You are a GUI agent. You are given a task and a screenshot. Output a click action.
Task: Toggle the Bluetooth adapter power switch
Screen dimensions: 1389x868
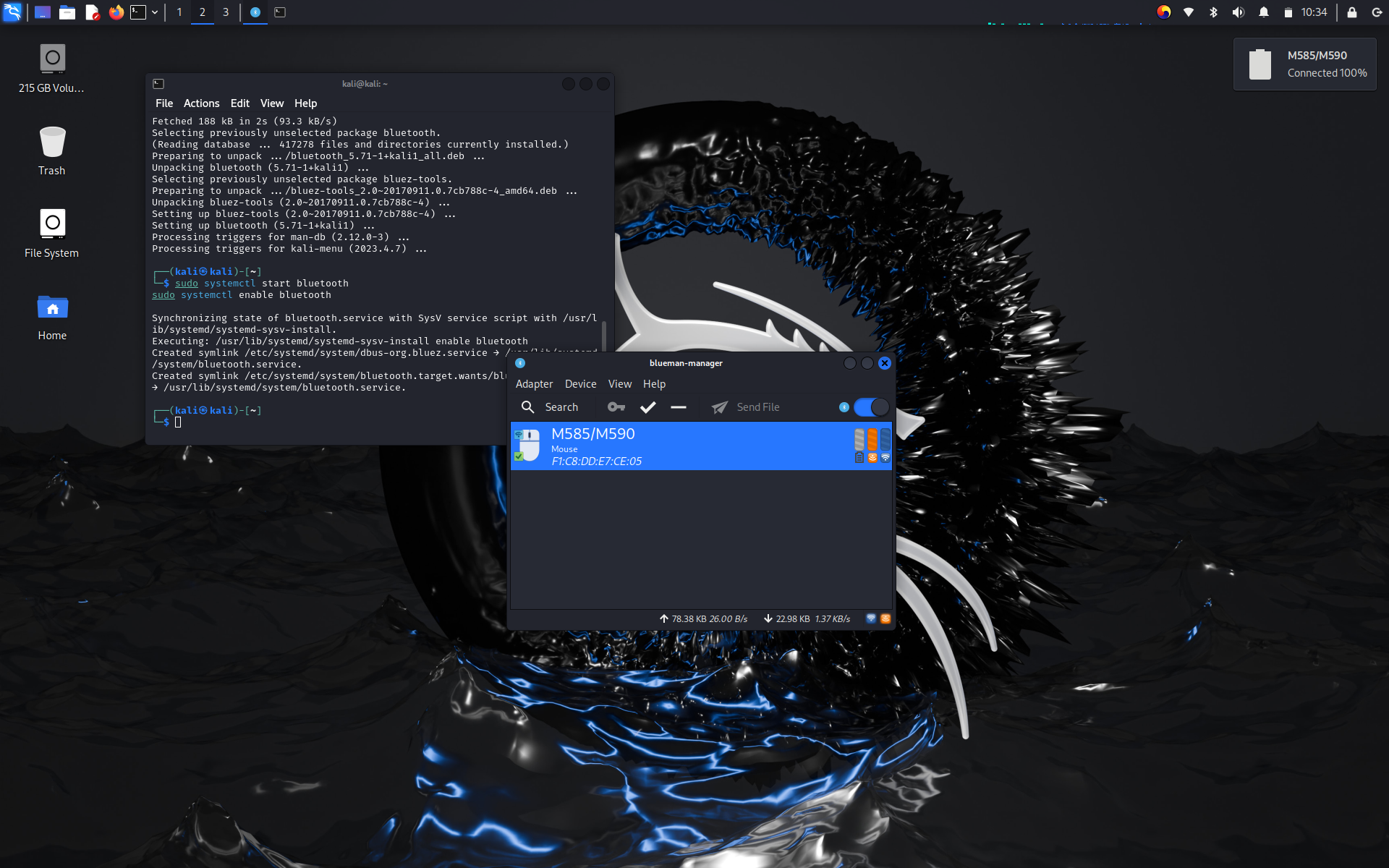click(x=871, y=407)
